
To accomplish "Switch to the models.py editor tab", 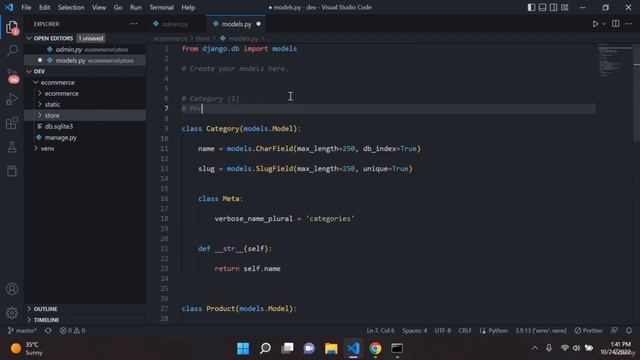I will pyautogui.click(x=236, y=24).
